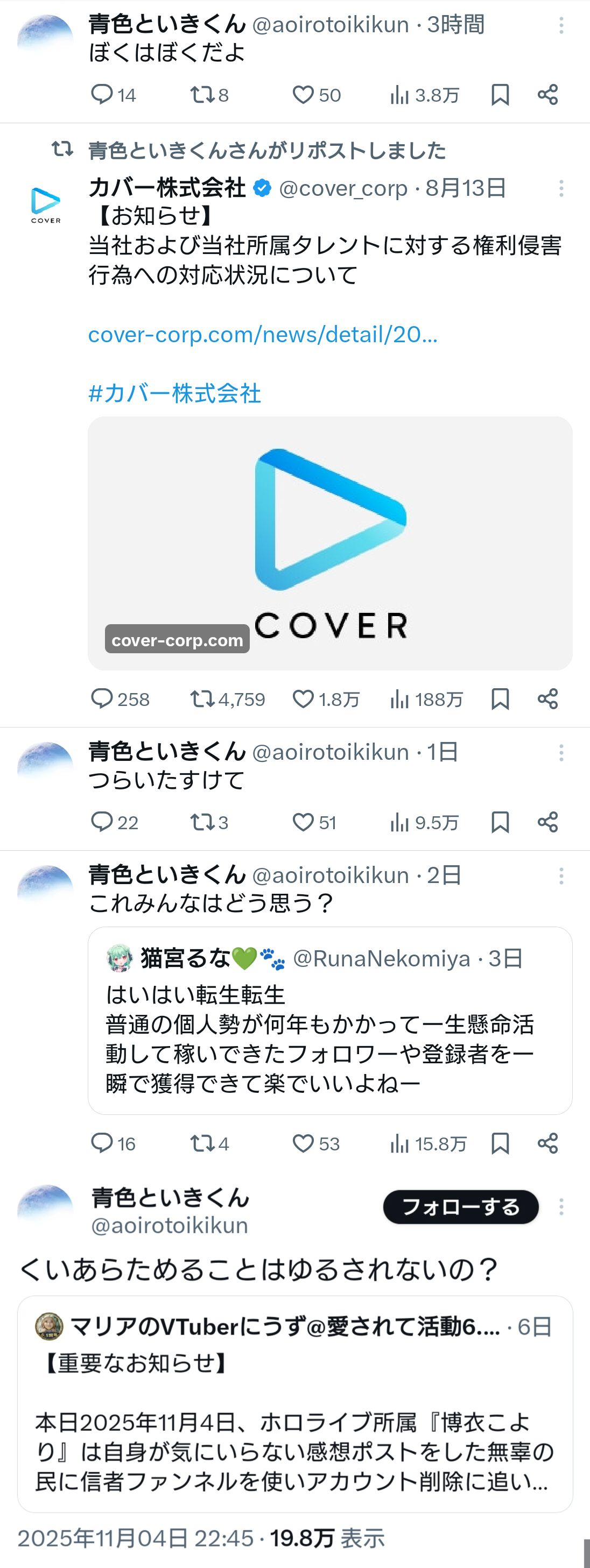Open the cover-corp.com/news/detail link
590x1568 pixels.
[x=262, y=334]
